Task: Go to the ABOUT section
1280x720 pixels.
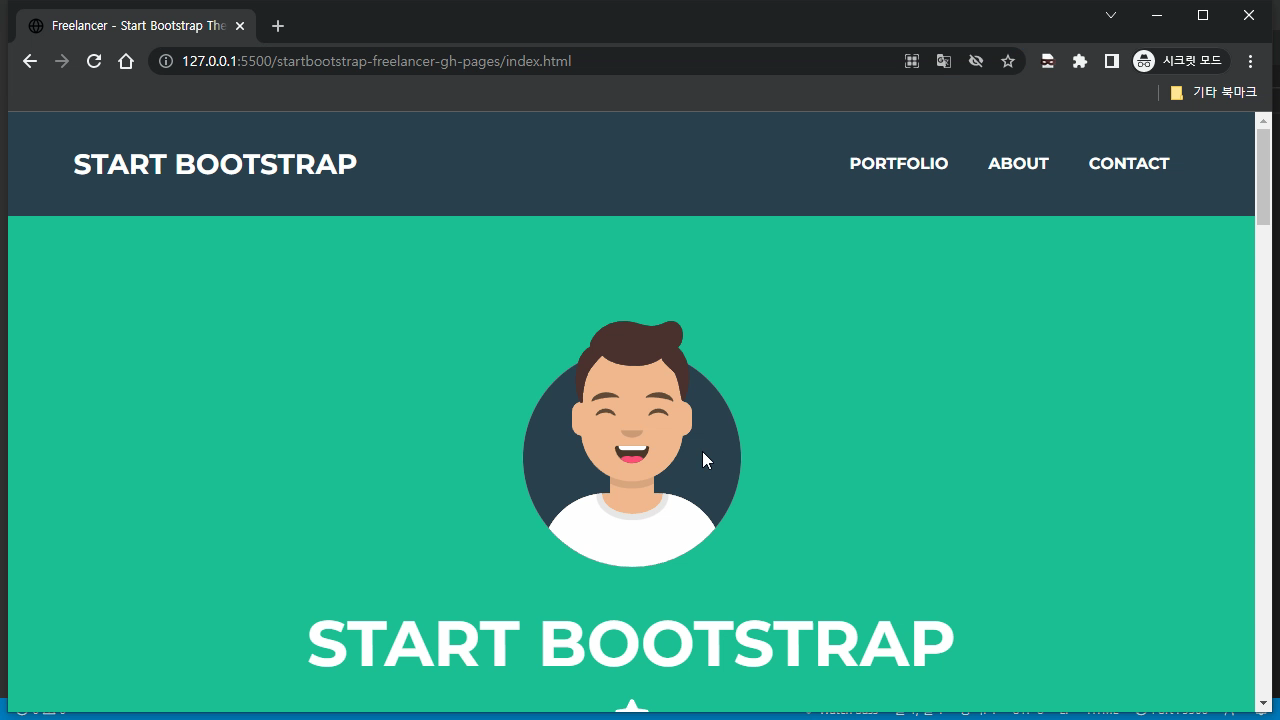Action: tap(1018, 164)
